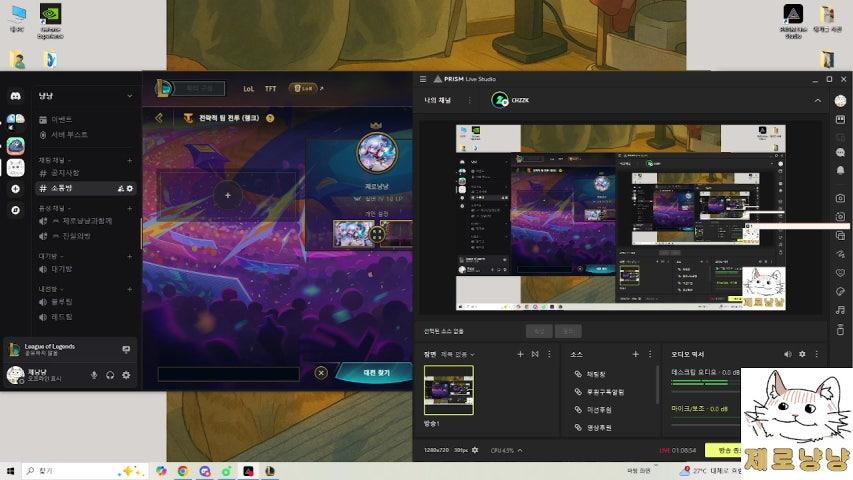Expand the scene display mode dropdown beside 장면
This screenshot has width=853, height=480.
[457, 354]
